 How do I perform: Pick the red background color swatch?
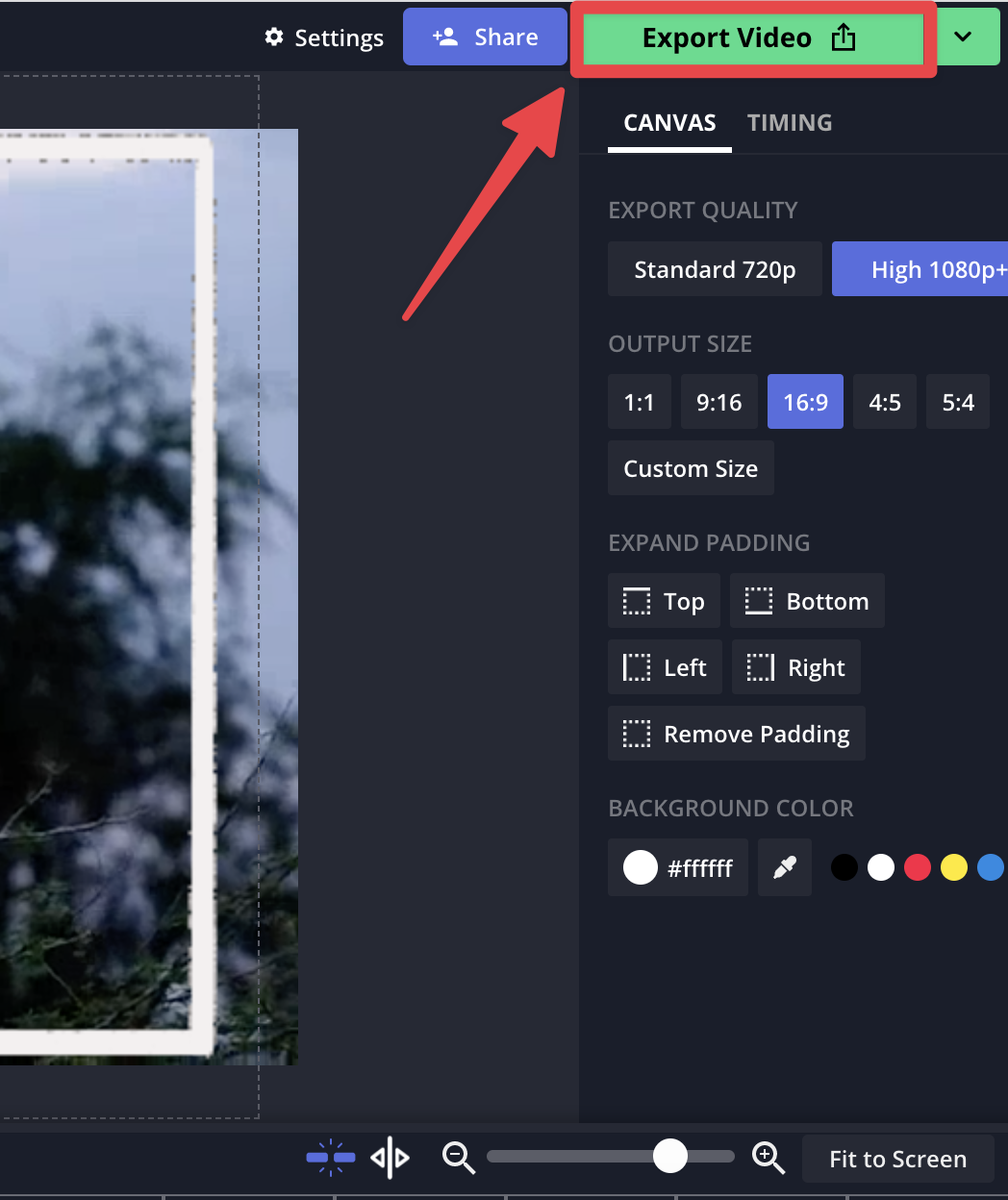918,867
